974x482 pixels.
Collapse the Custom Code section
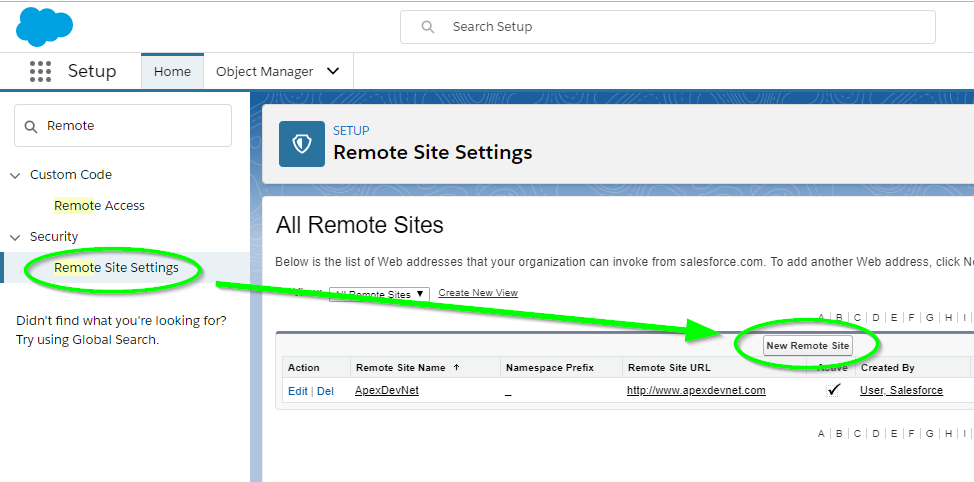pyautogui.click(x=15, y=175)
